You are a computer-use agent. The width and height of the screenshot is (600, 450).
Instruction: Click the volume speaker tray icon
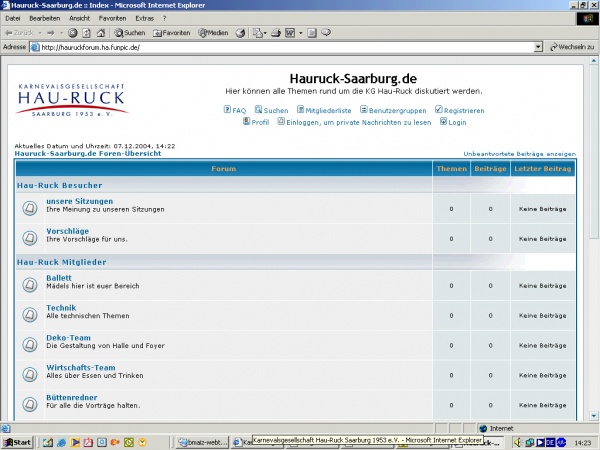click(518, 442)
